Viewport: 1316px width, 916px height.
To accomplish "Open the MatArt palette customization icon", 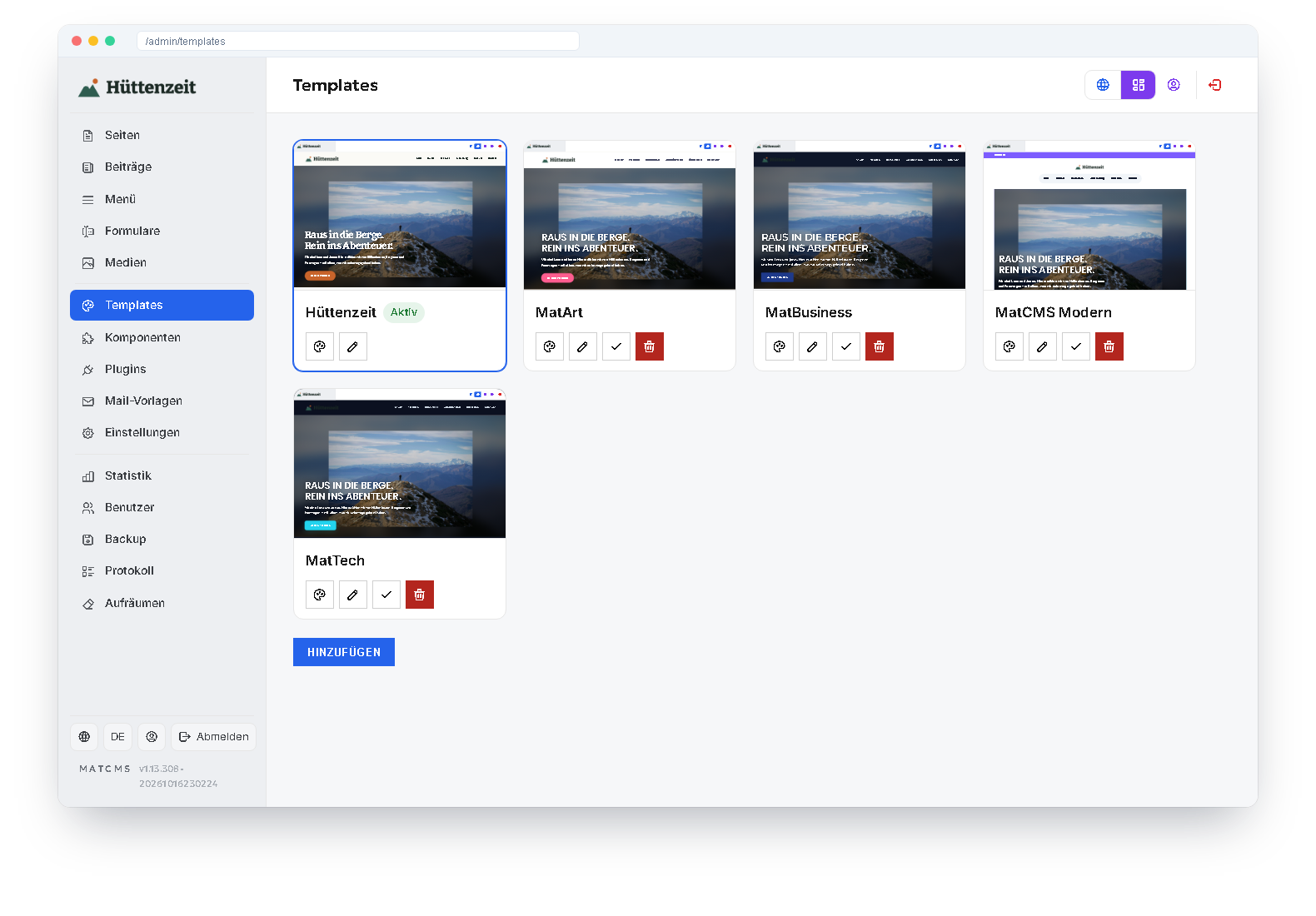I will coord(550,346).
